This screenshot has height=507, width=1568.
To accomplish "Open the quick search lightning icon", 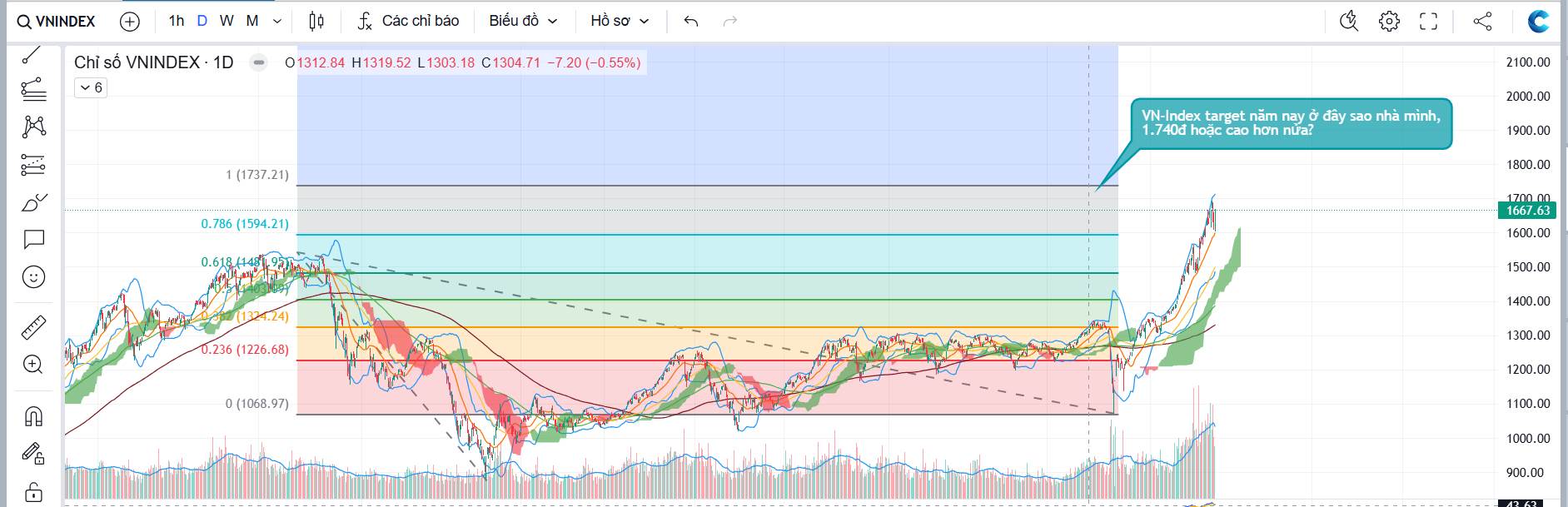I will 1349,21.
